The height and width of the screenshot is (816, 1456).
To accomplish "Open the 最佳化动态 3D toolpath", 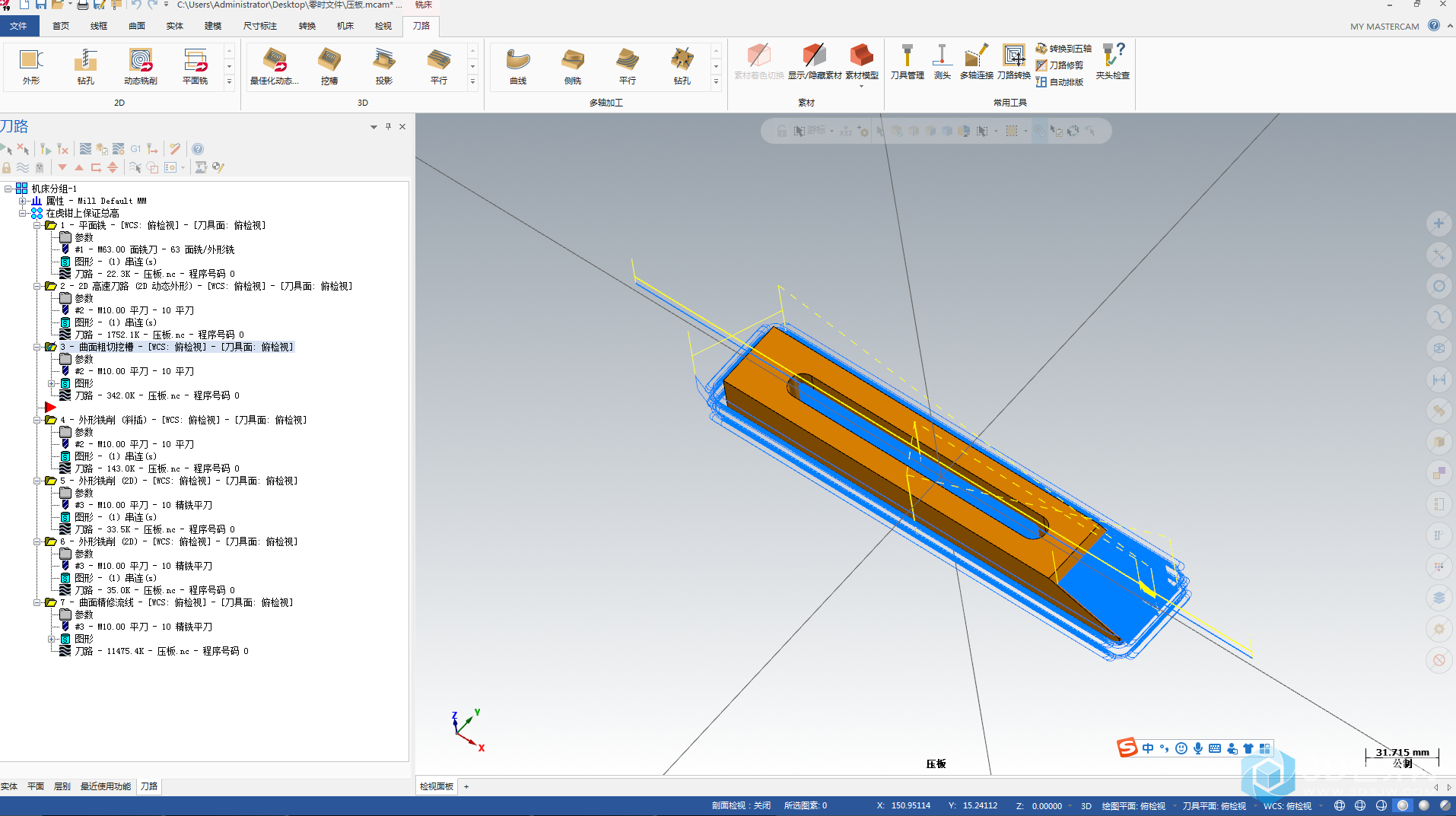I will click(275, 66).
